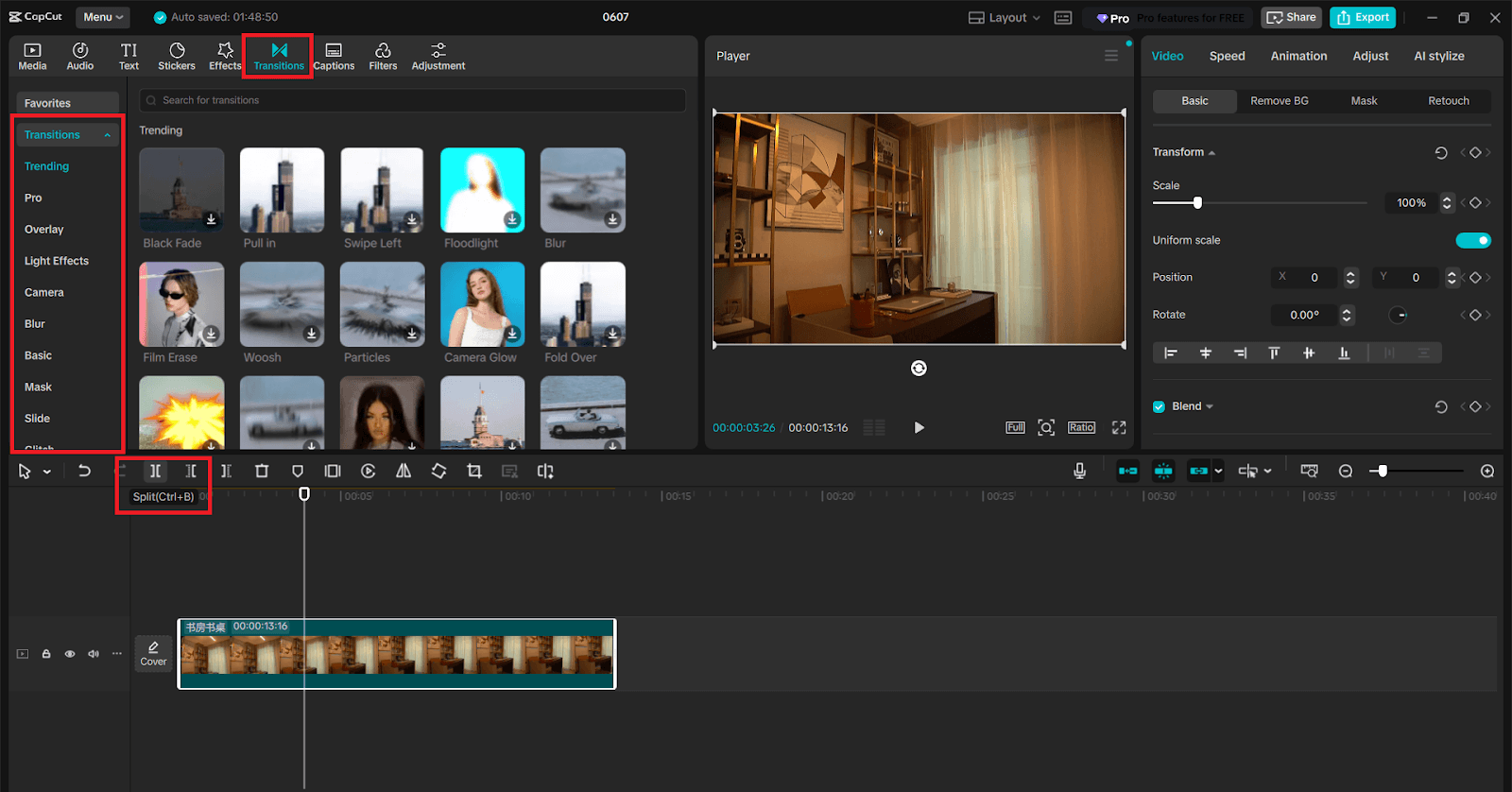1512x792 pixels.
Task: Click the zoom in timeline icon
Action: pyautogui.click(x=1487, y=471)
